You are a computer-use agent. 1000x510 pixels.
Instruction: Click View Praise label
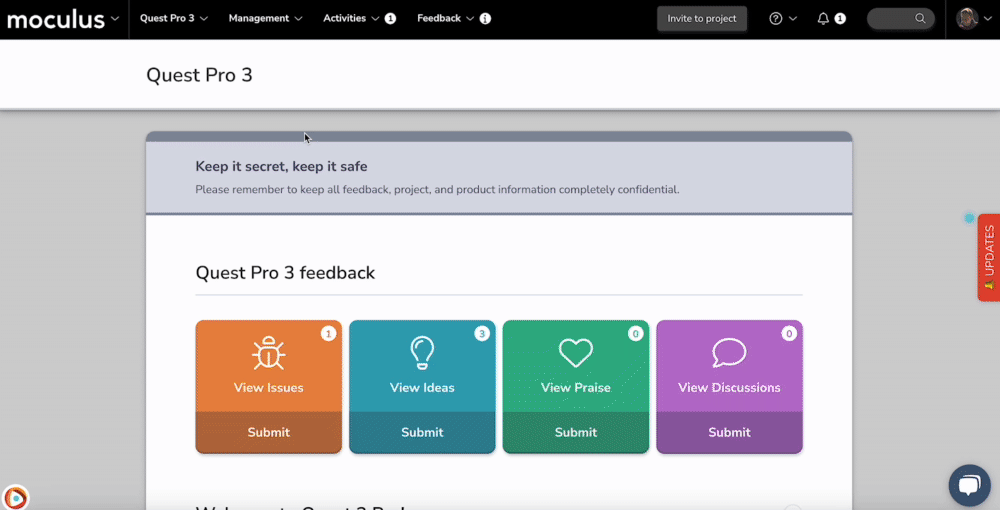click(576, 388)
